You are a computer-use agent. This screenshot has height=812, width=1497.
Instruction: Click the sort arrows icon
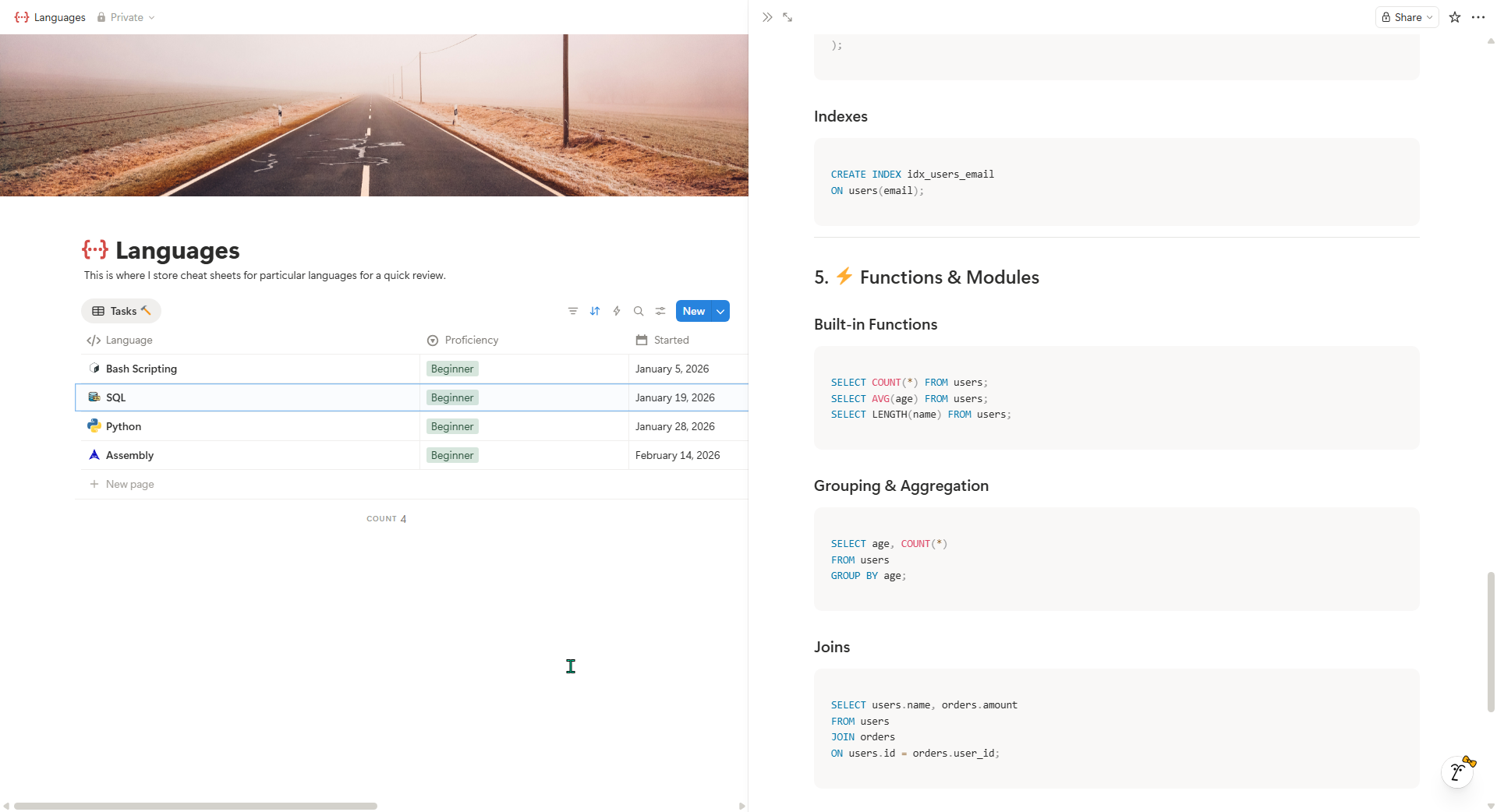(x=595, y=311)
